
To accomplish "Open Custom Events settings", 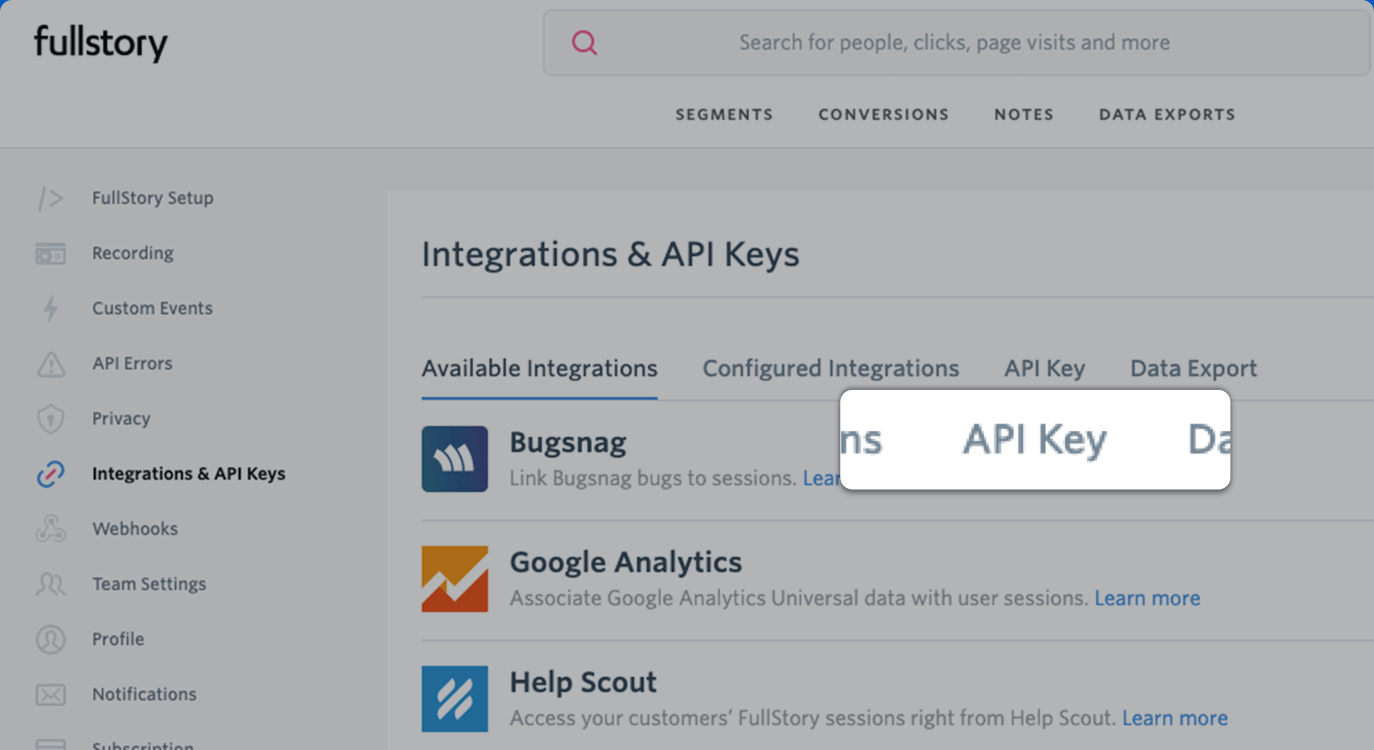I will pyautogui.click(x=152, y=309).
